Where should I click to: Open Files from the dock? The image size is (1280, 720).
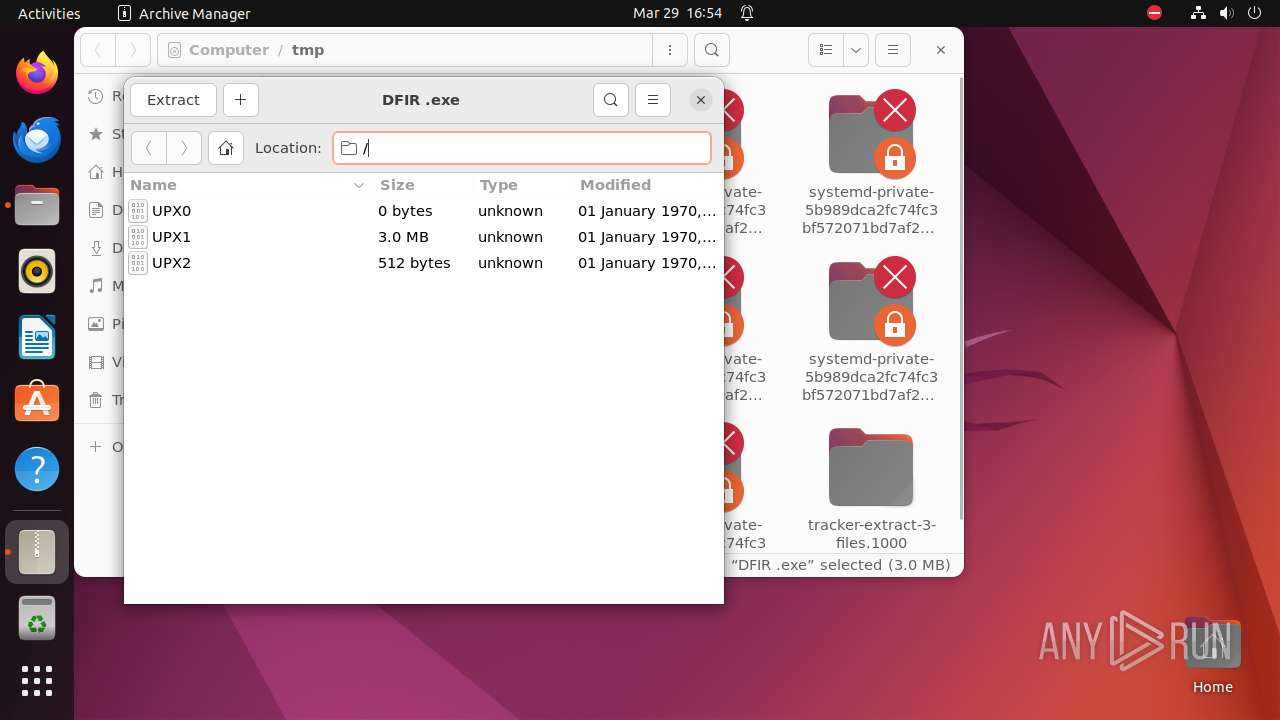(37, 205)
